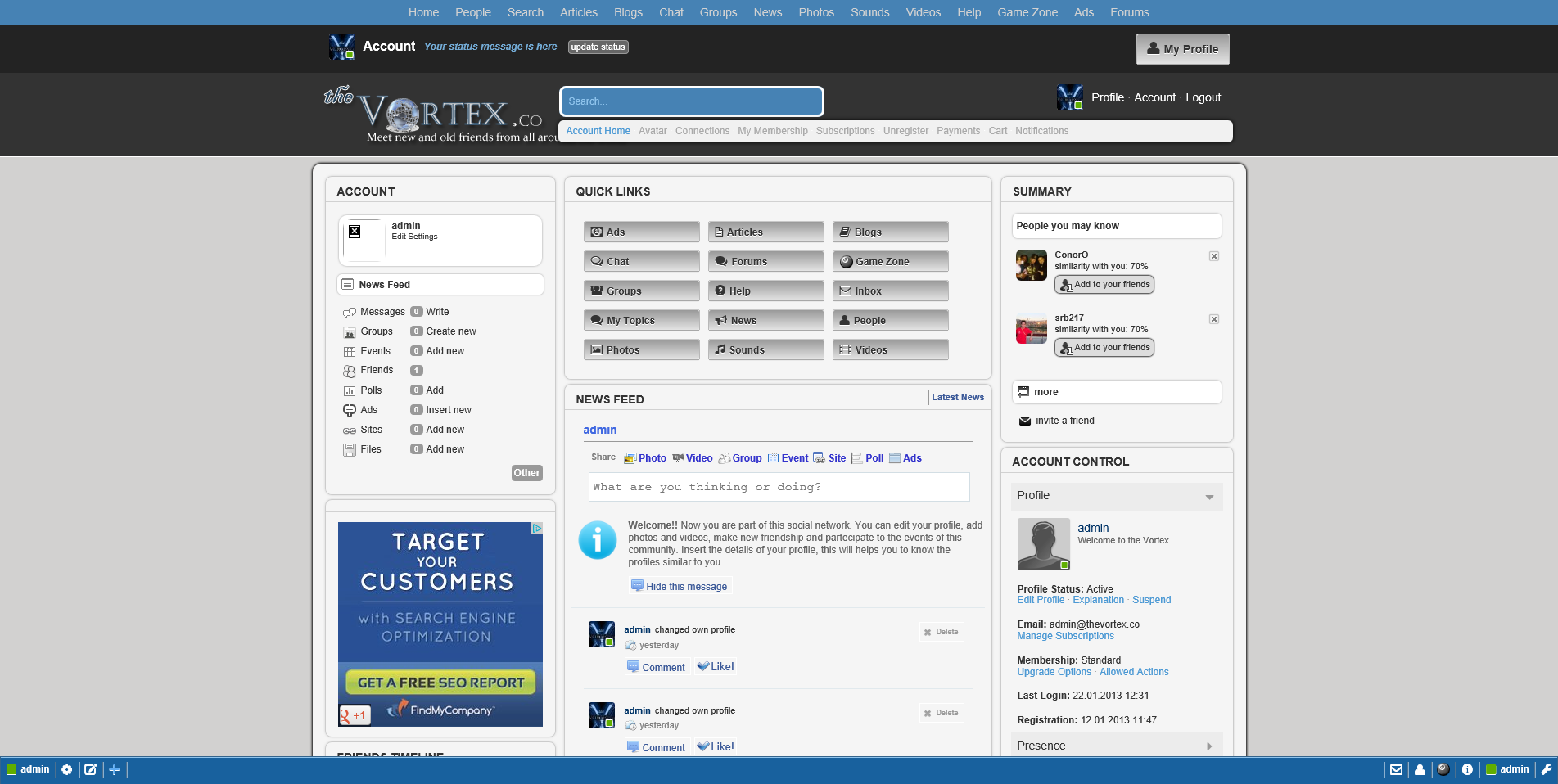Click the update status button
Image resolution: width=1558 pixels, height=784 pixels.
tap(598, 47)
